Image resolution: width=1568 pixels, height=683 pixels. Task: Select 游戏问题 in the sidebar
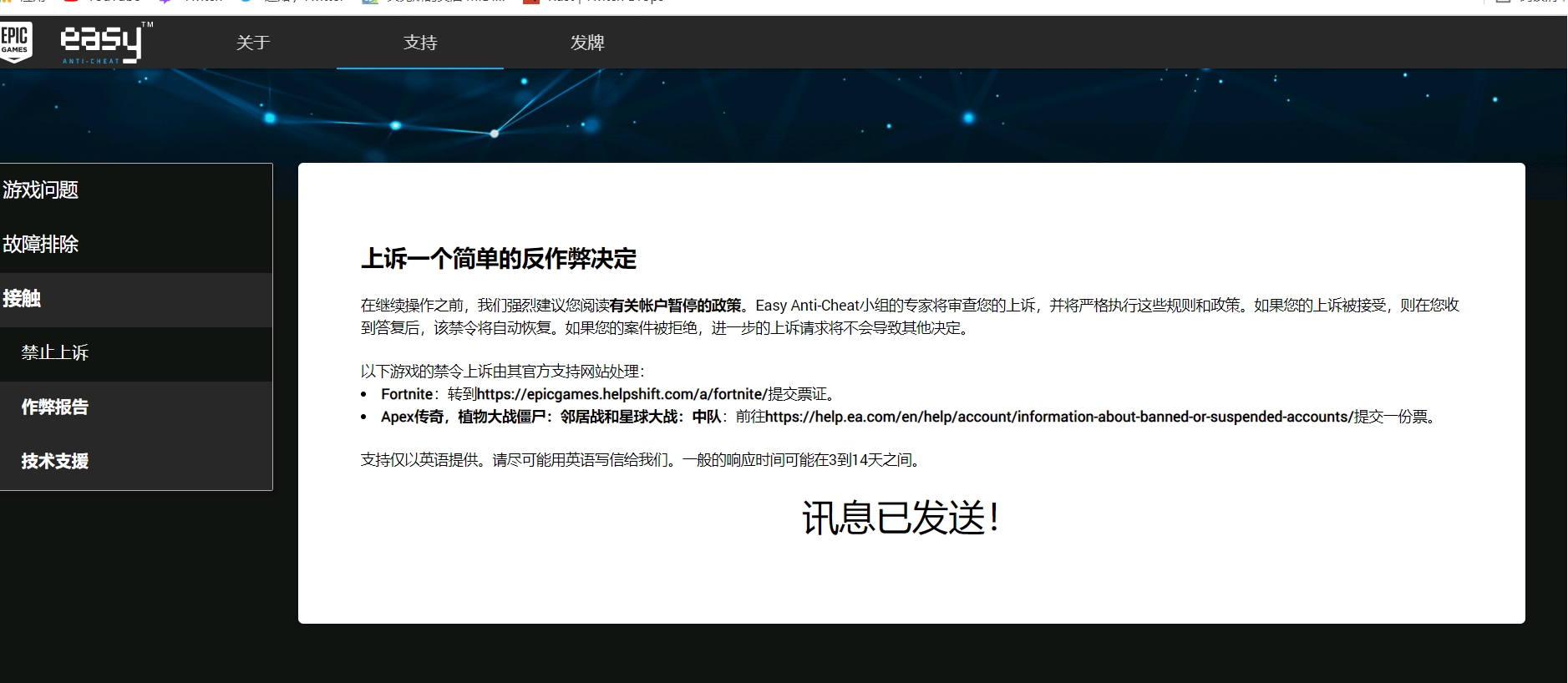pyautogui.click(x=135, y=190)
